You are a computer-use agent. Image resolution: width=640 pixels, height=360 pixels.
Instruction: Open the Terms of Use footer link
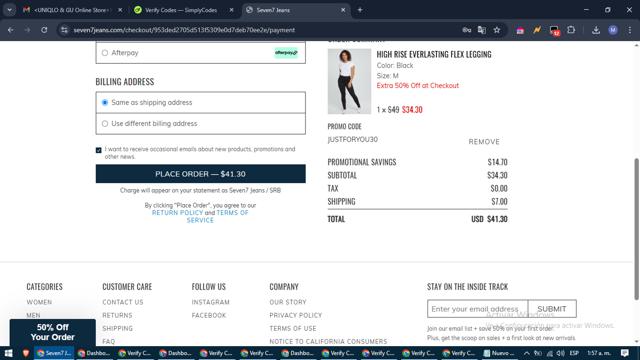click(293, 328)
